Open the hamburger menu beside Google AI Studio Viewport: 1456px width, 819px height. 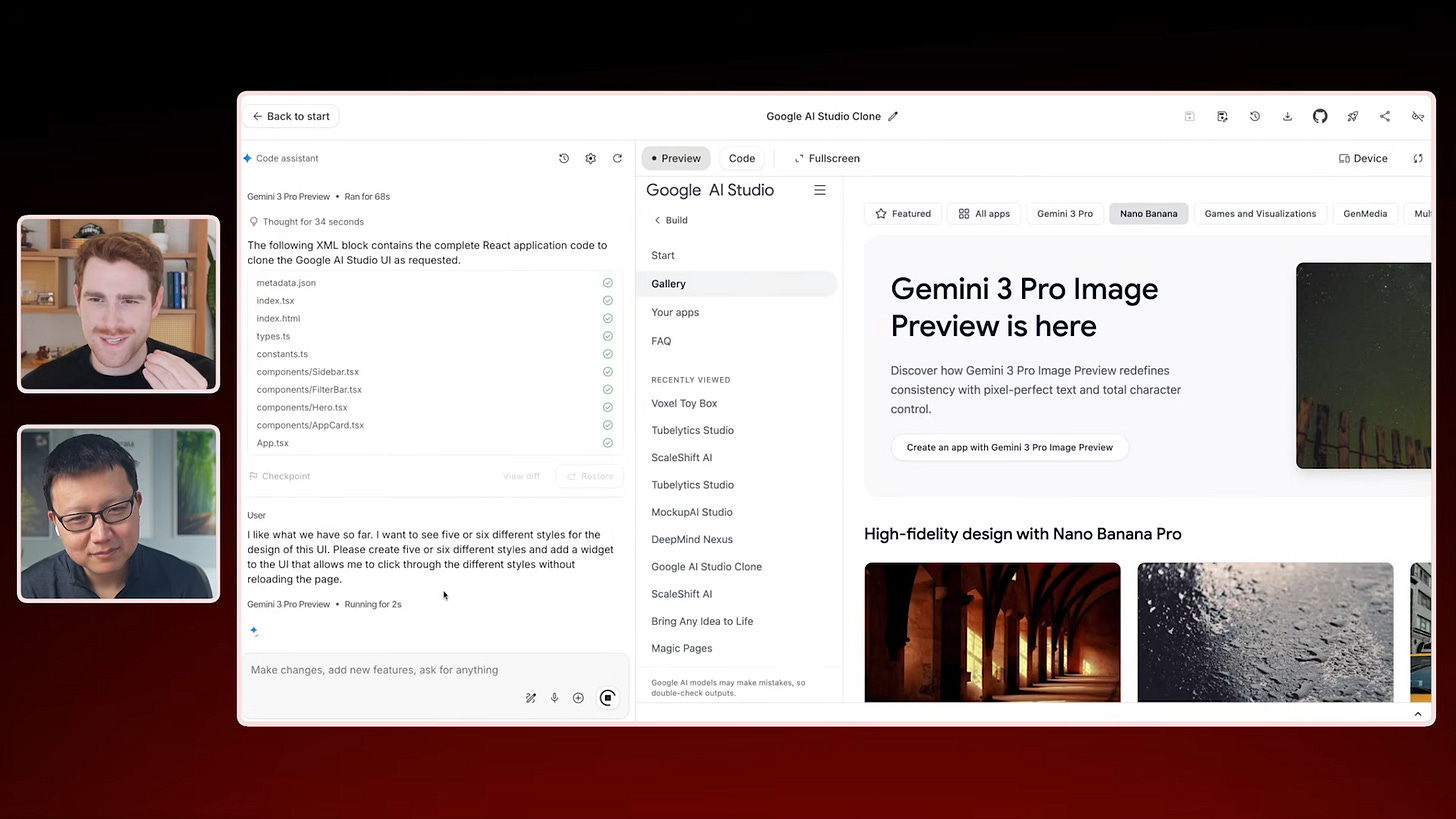pyautogui.click(x=820, y=190)
